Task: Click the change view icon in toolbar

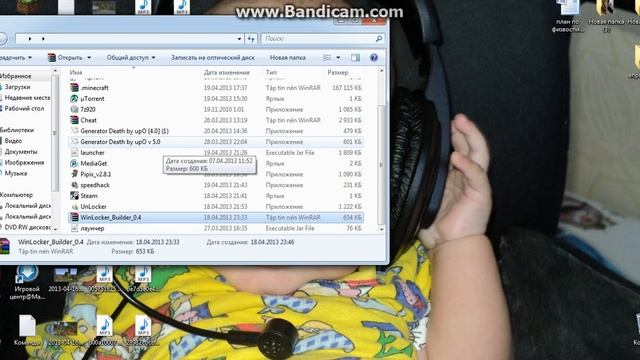Action: click(327, 58)
